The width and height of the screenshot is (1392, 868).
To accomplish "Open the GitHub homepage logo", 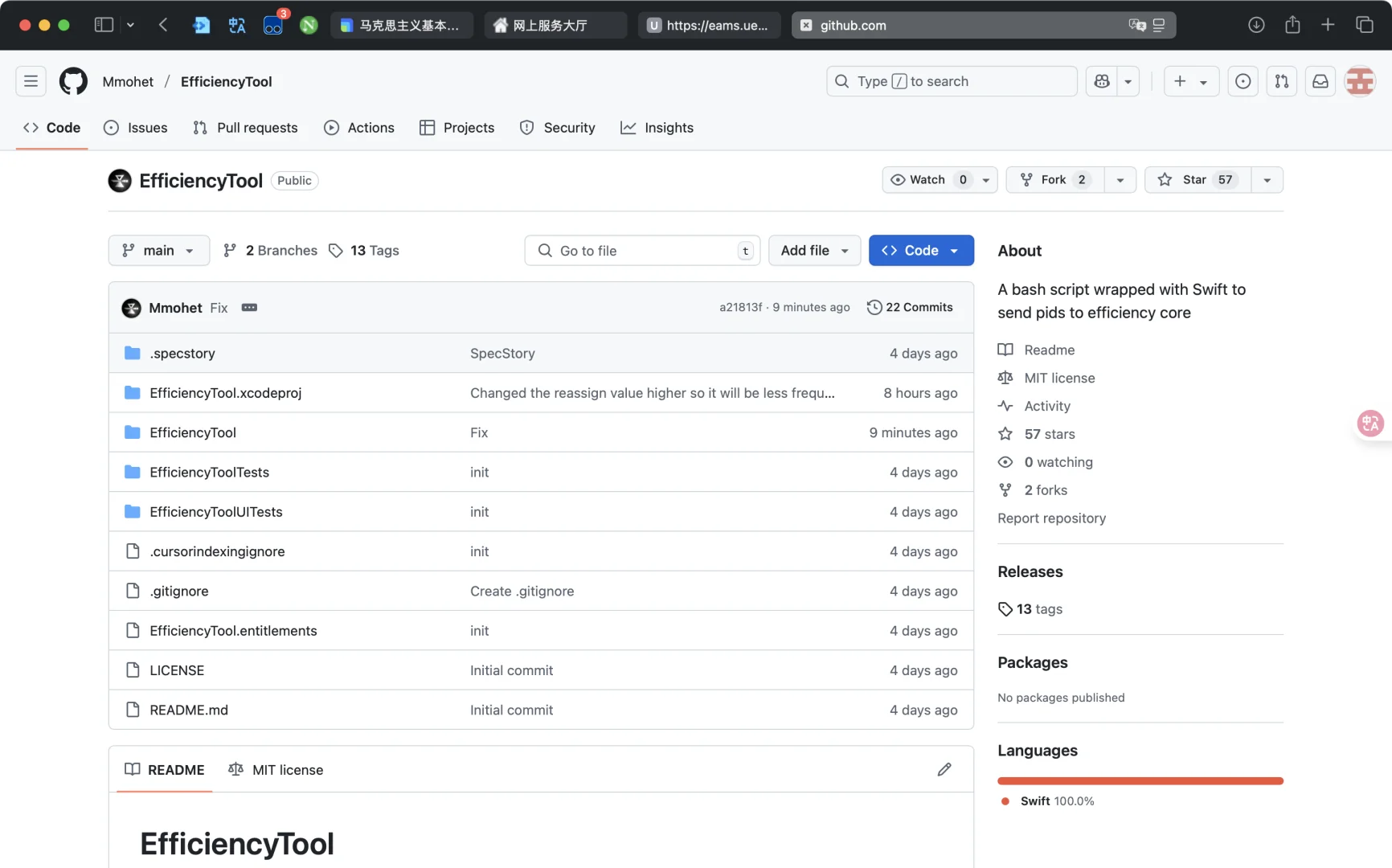I will pyautogui.click(x=73, y=81).
